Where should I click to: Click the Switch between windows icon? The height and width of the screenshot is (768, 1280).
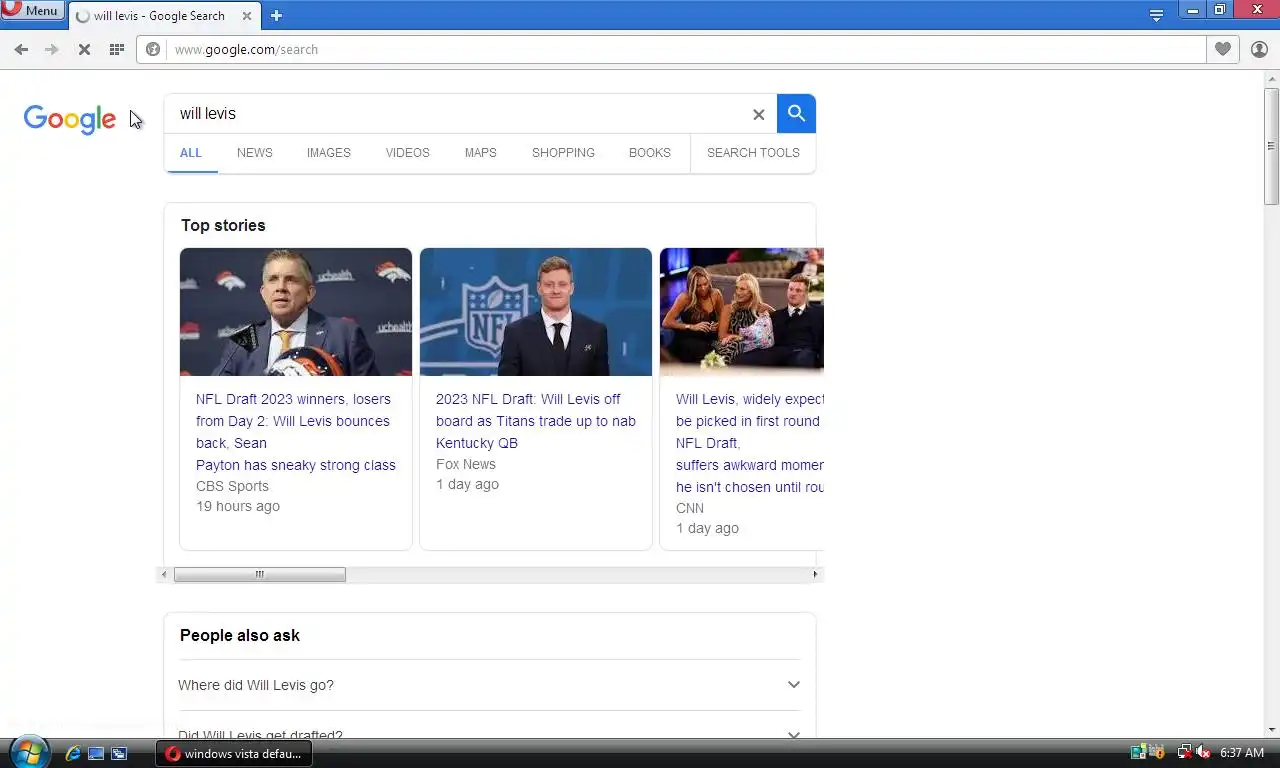click(119, 753)
